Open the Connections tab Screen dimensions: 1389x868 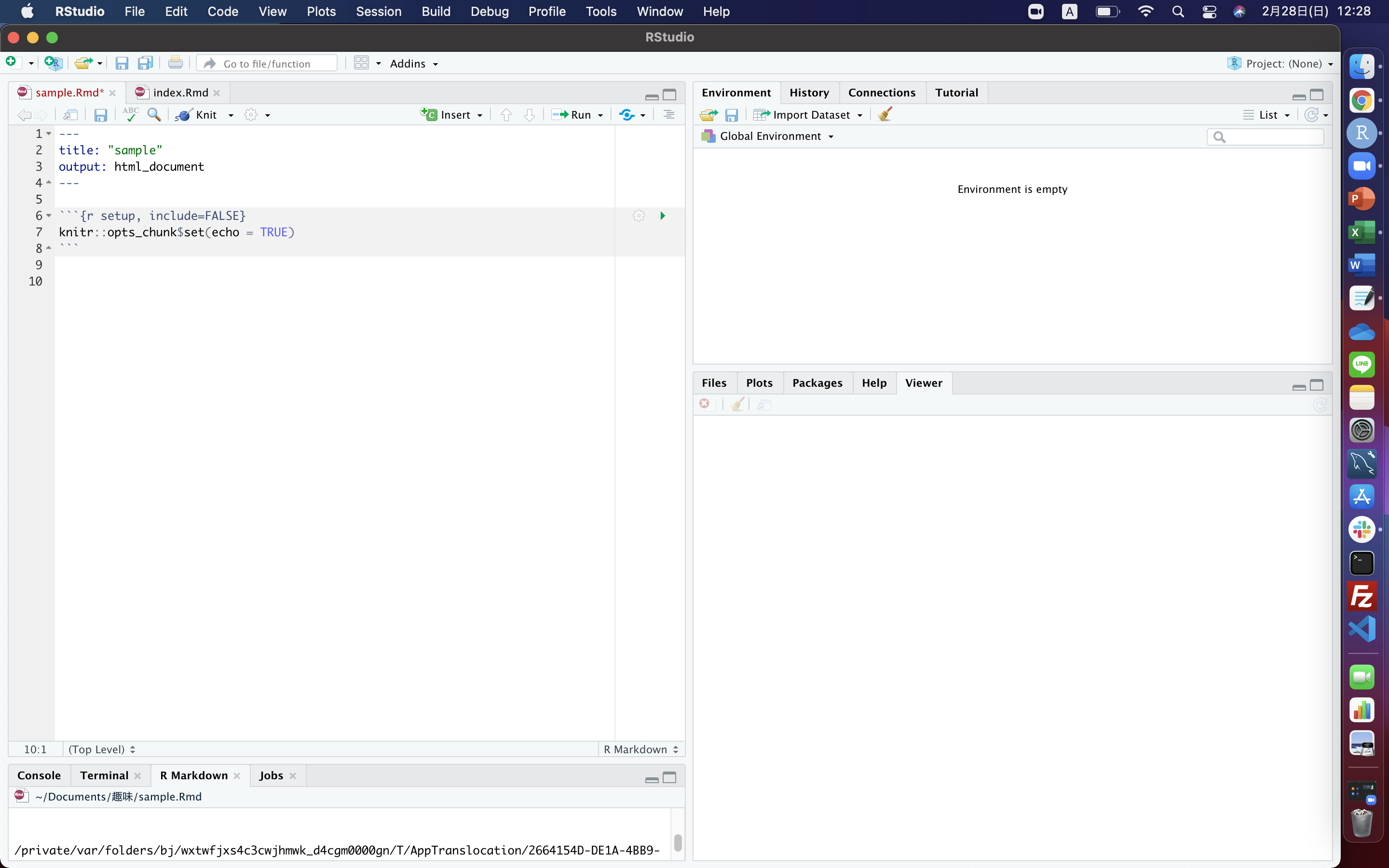tap(882, 93)
